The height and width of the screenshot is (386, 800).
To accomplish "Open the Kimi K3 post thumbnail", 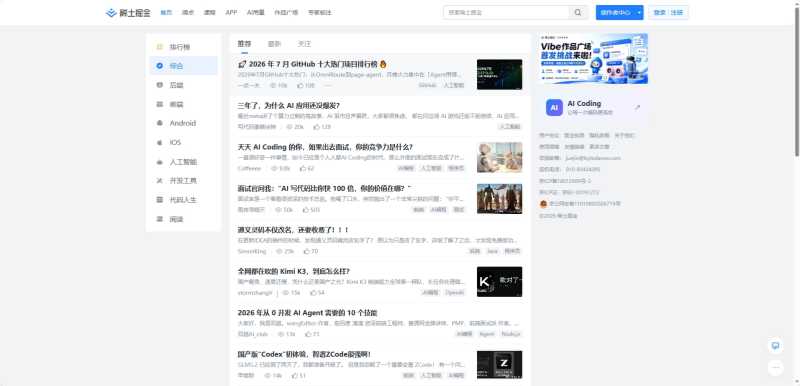I will [499, 281].
